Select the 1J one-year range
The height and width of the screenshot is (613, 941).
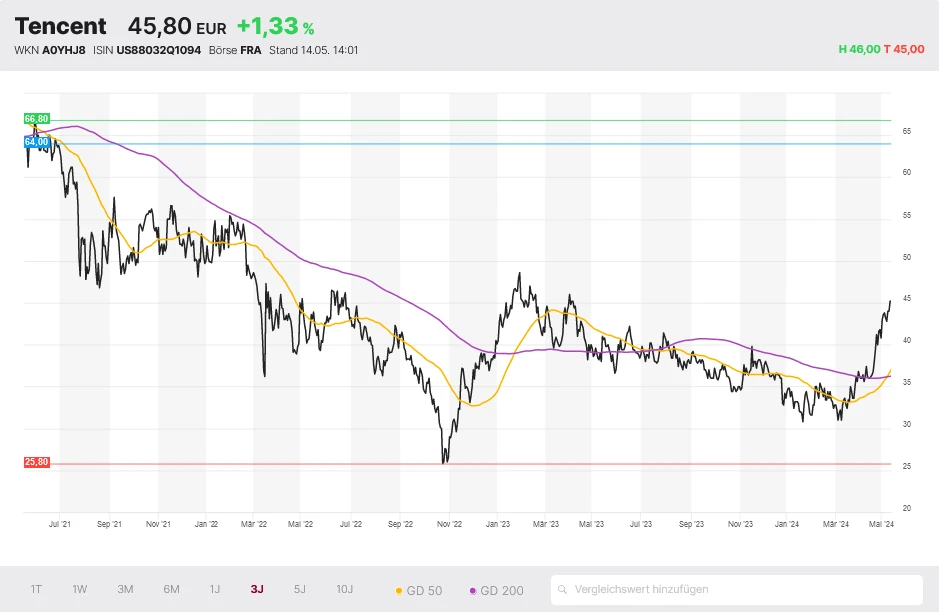(214, 589)
